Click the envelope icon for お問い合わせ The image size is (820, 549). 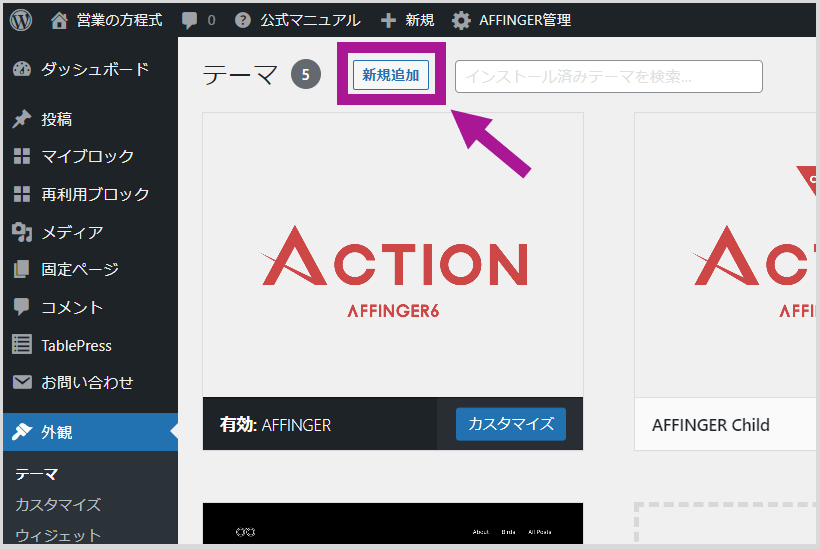coord(22,382)
